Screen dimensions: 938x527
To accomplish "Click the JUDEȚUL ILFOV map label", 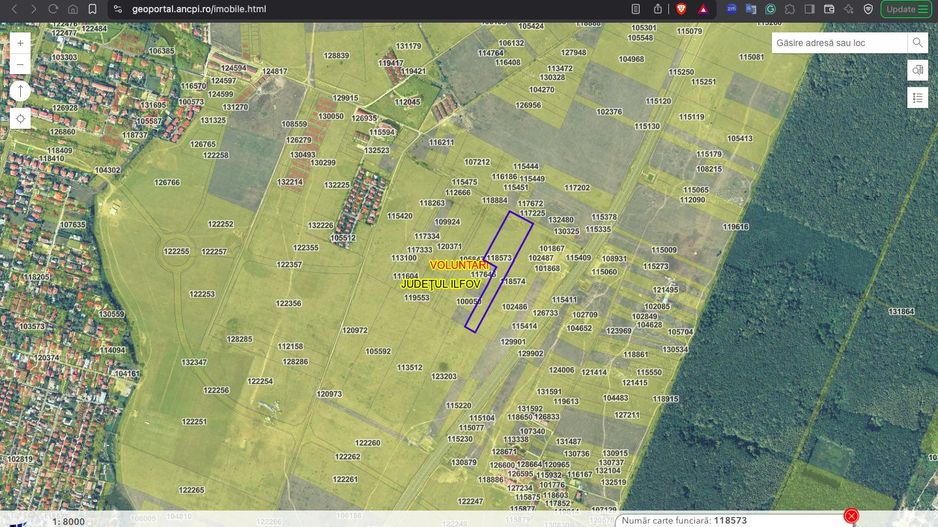I will (x=440, y=284).
